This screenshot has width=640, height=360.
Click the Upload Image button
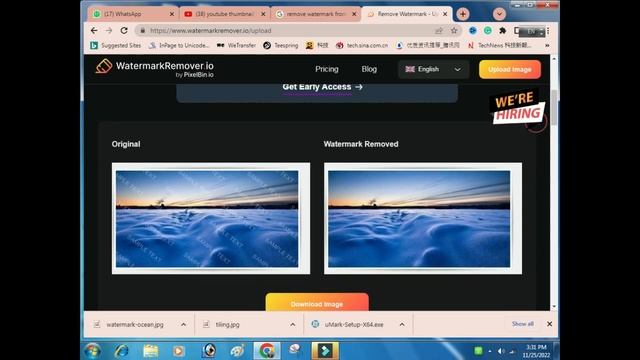point(510,69)
